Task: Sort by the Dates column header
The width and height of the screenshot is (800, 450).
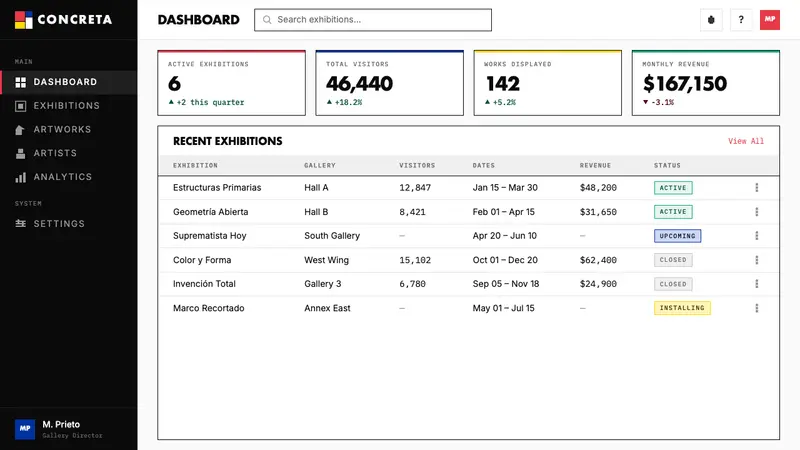Action: click(x=484, y=165)
